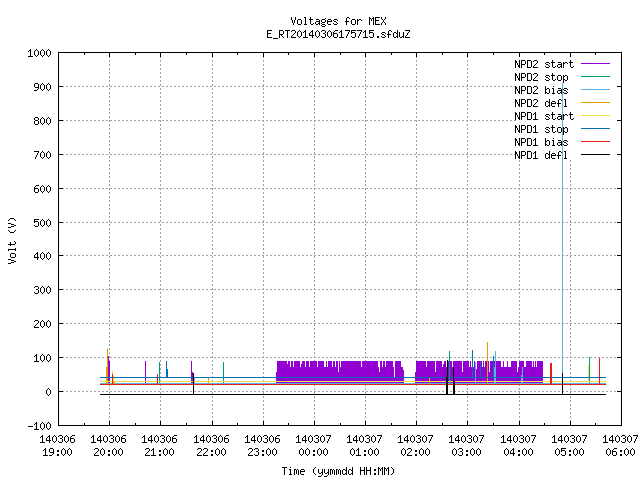Click the x-axis tick '140306 20:00'
The width and height of the screenshot is (640, 480).
point(108,446)
